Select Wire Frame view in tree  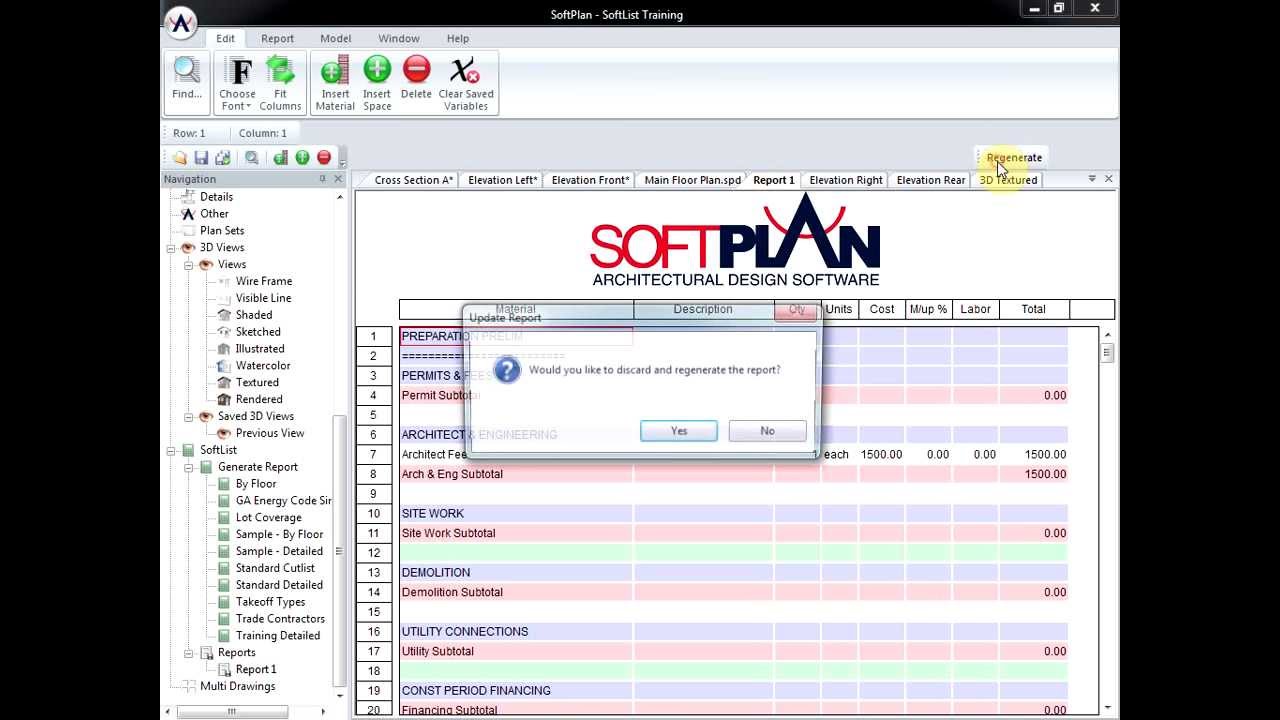[264, 282]
